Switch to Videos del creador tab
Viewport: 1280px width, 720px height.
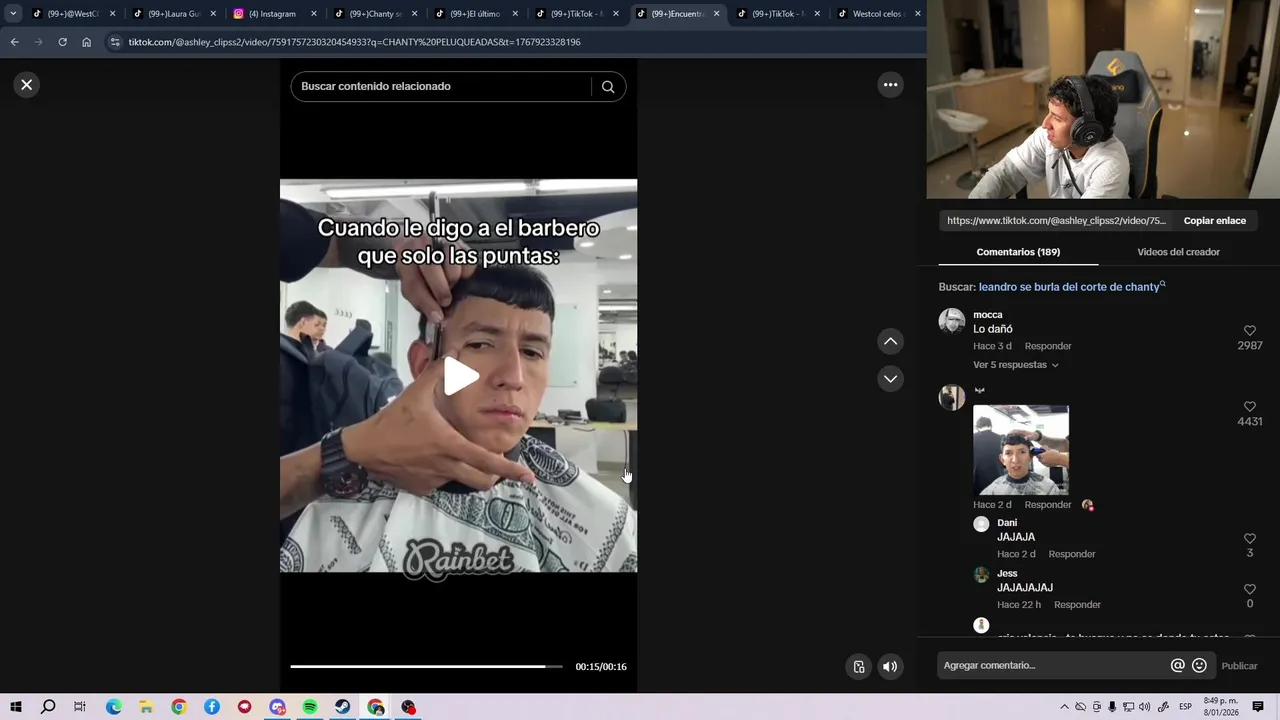click(x=1178, y=252)
